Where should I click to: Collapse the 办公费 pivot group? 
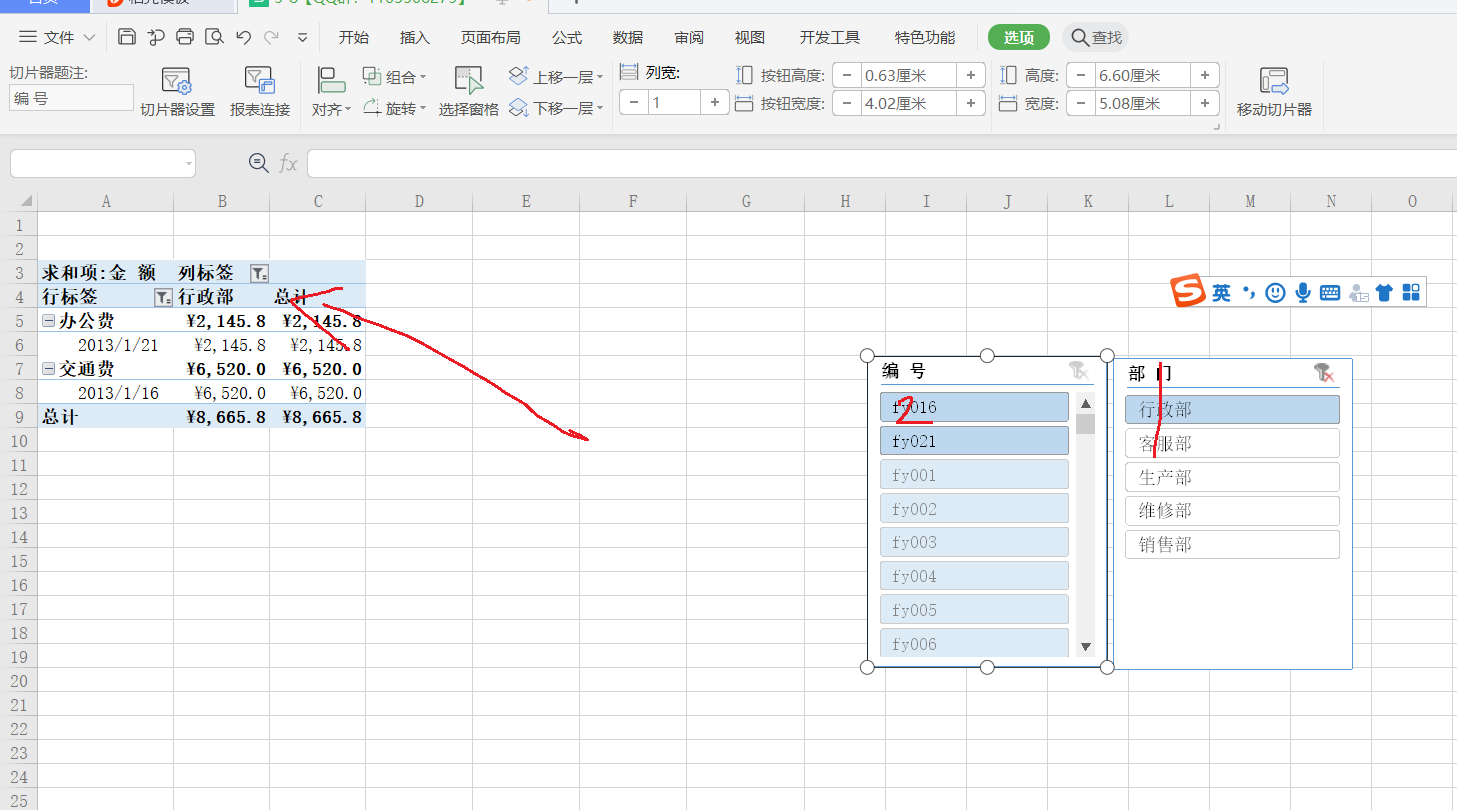coord(48,321)
